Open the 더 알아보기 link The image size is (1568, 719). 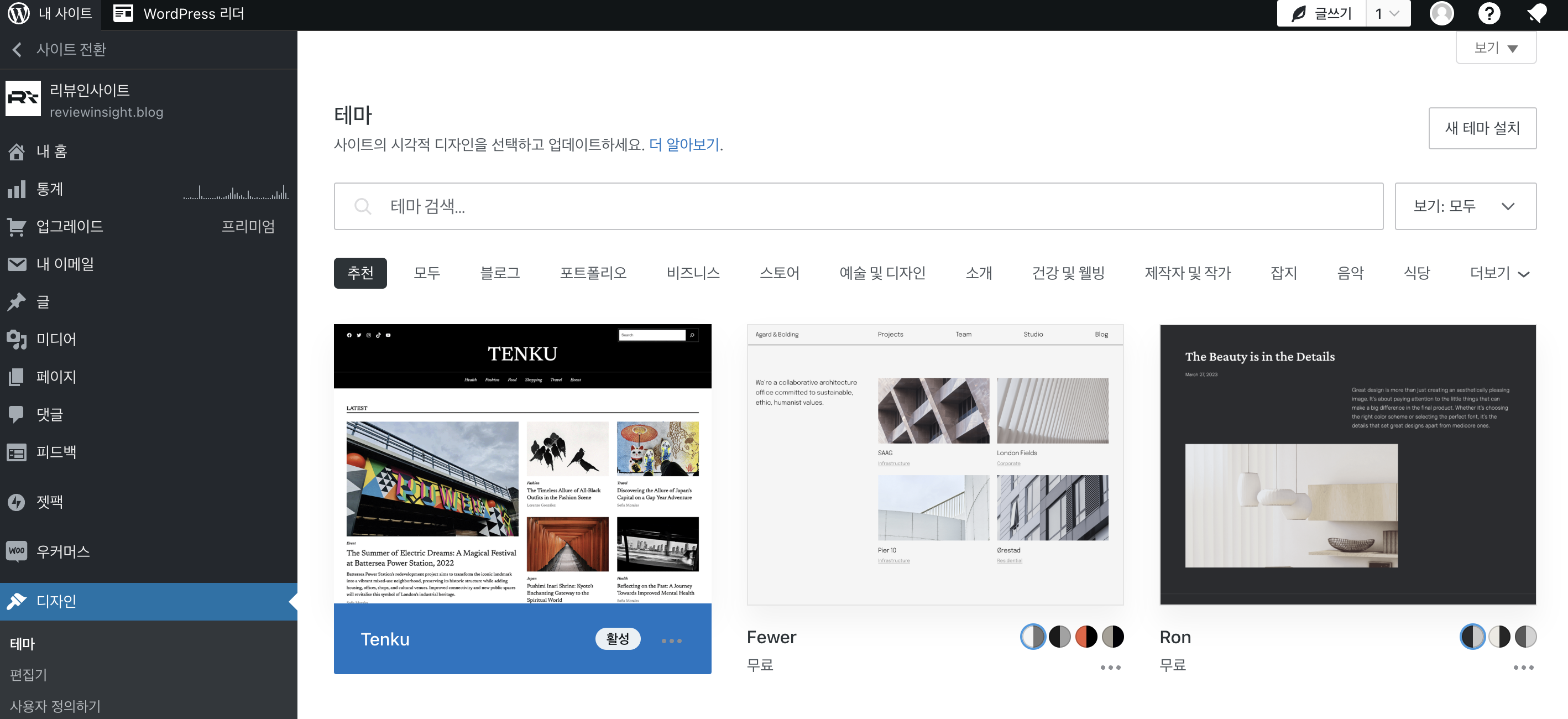click(x=682, y=145)
